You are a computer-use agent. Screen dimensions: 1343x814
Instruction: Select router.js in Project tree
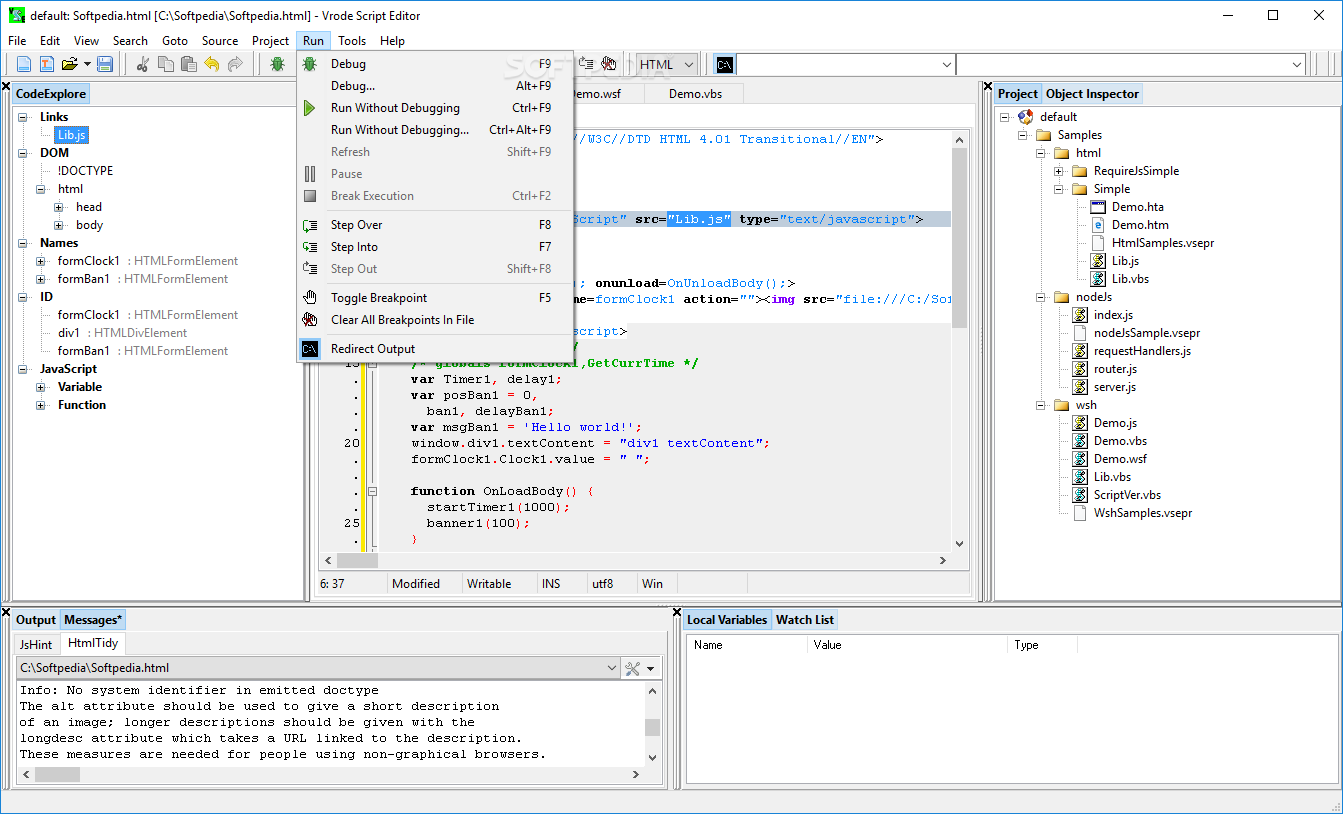[x=1115, y=369]
